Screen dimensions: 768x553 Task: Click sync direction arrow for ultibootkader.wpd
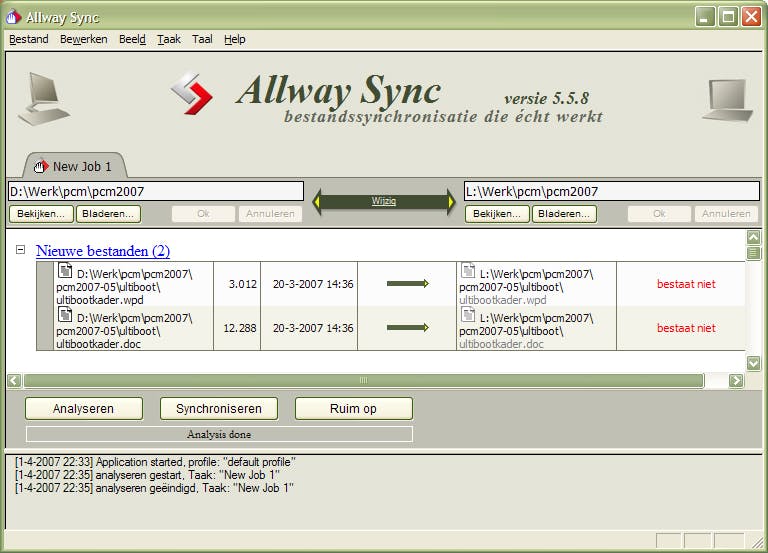click(408, 284)
